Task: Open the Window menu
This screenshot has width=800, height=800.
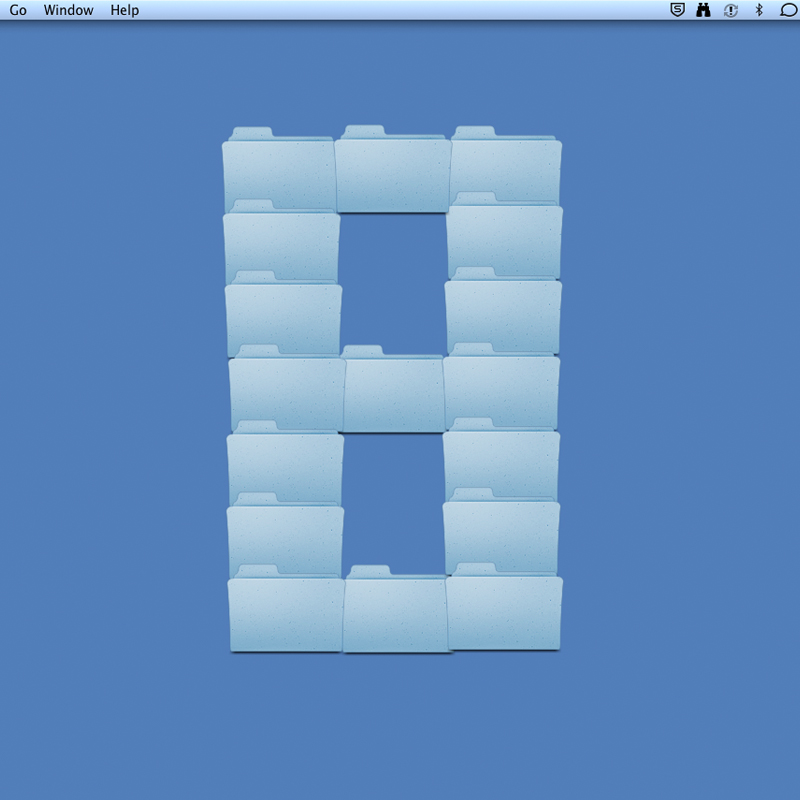Action: point(68,10)
